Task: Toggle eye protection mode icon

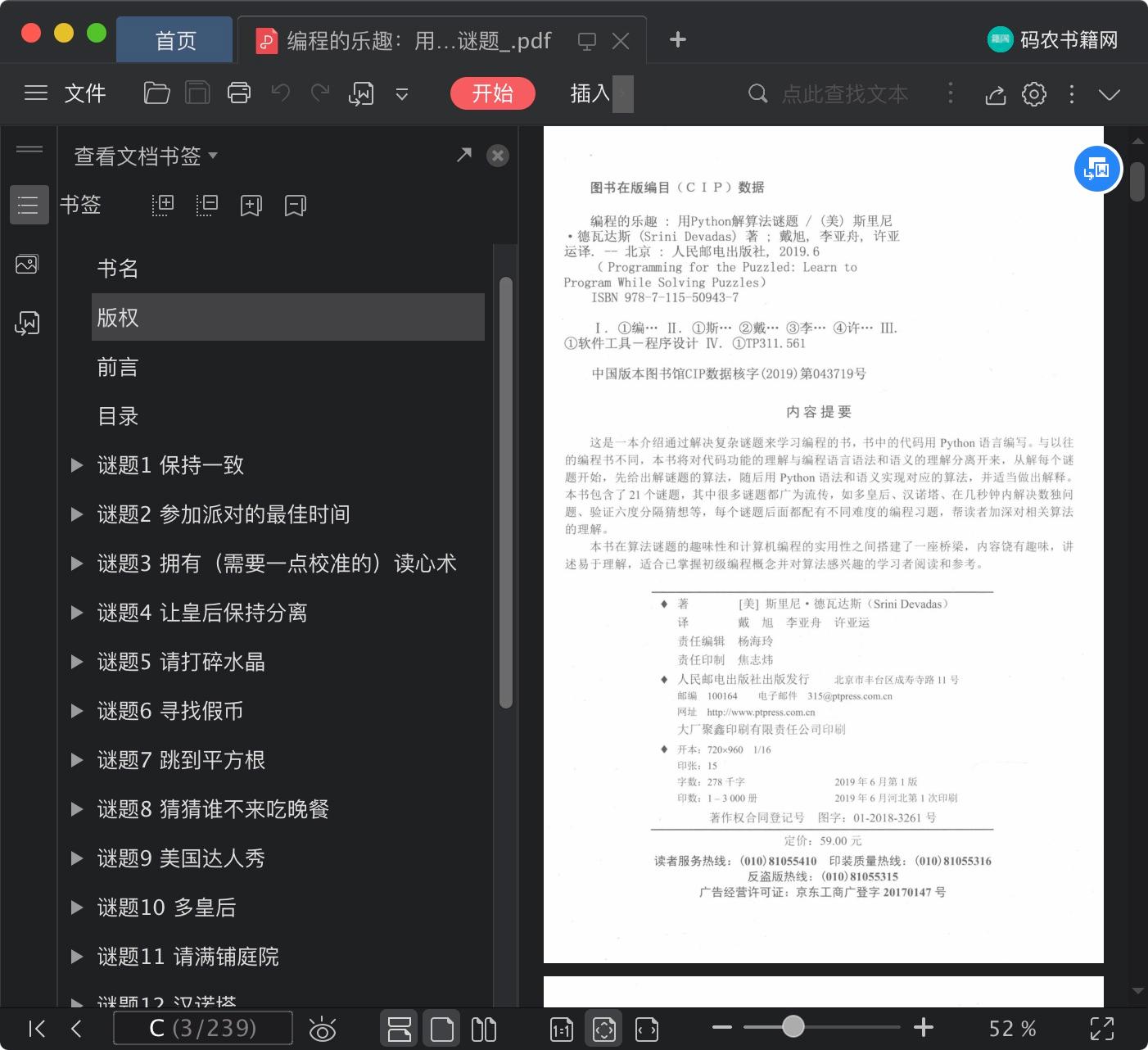Action: tap(323, 1030)
